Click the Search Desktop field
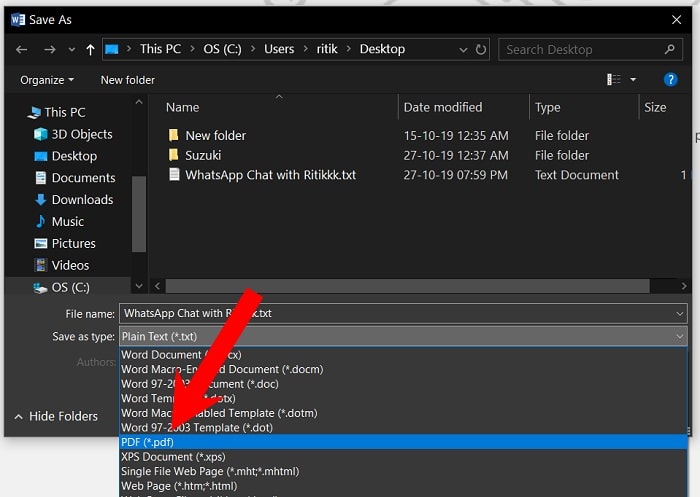The width and height of the screenshot is (700, 497). 590,50
